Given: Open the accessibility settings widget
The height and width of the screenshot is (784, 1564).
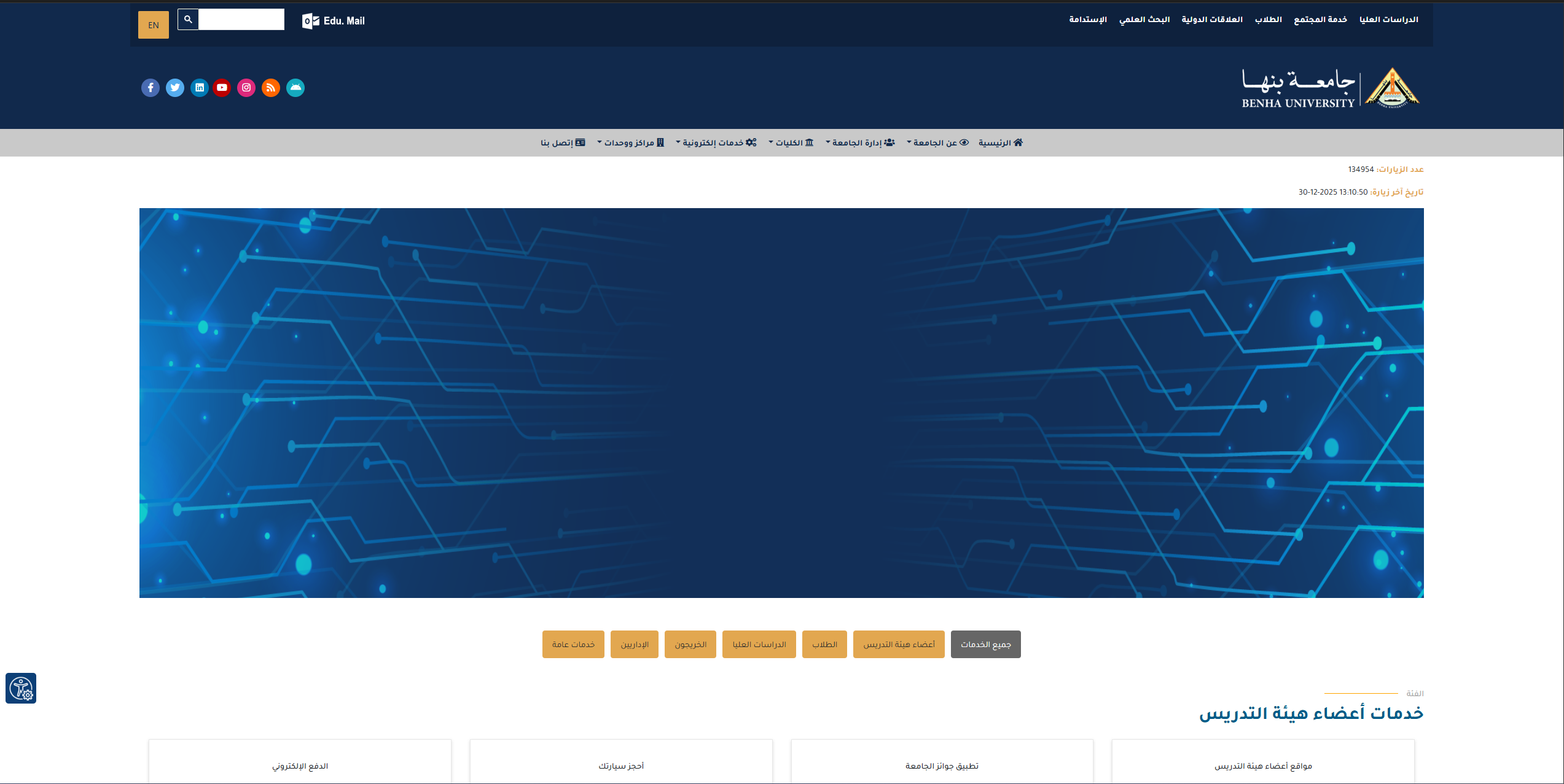Looking at the screenshot, I should 21,688.
